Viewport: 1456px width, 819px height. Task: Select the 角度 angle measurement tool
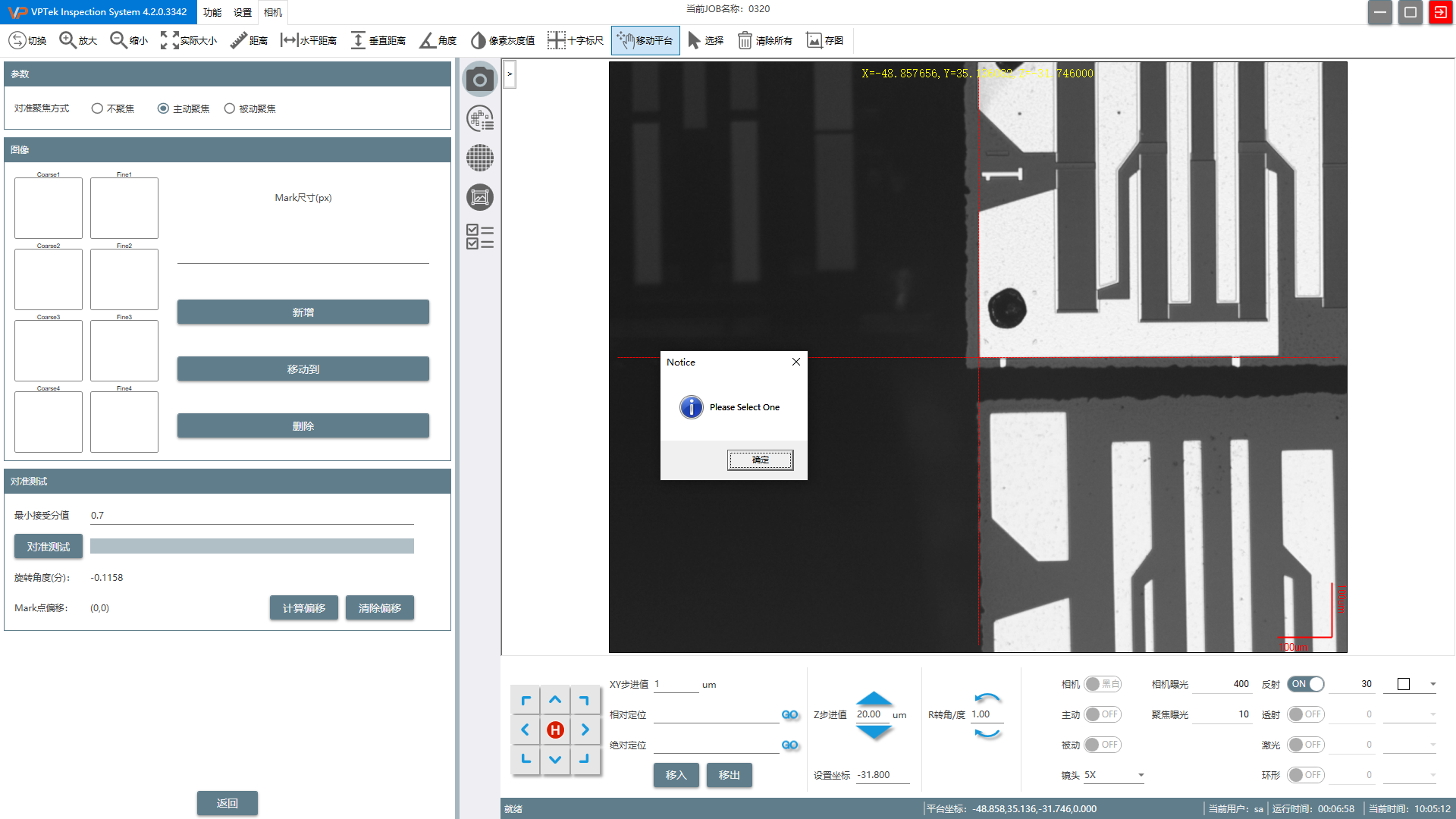pyautogui.click(x=438, y=40)
